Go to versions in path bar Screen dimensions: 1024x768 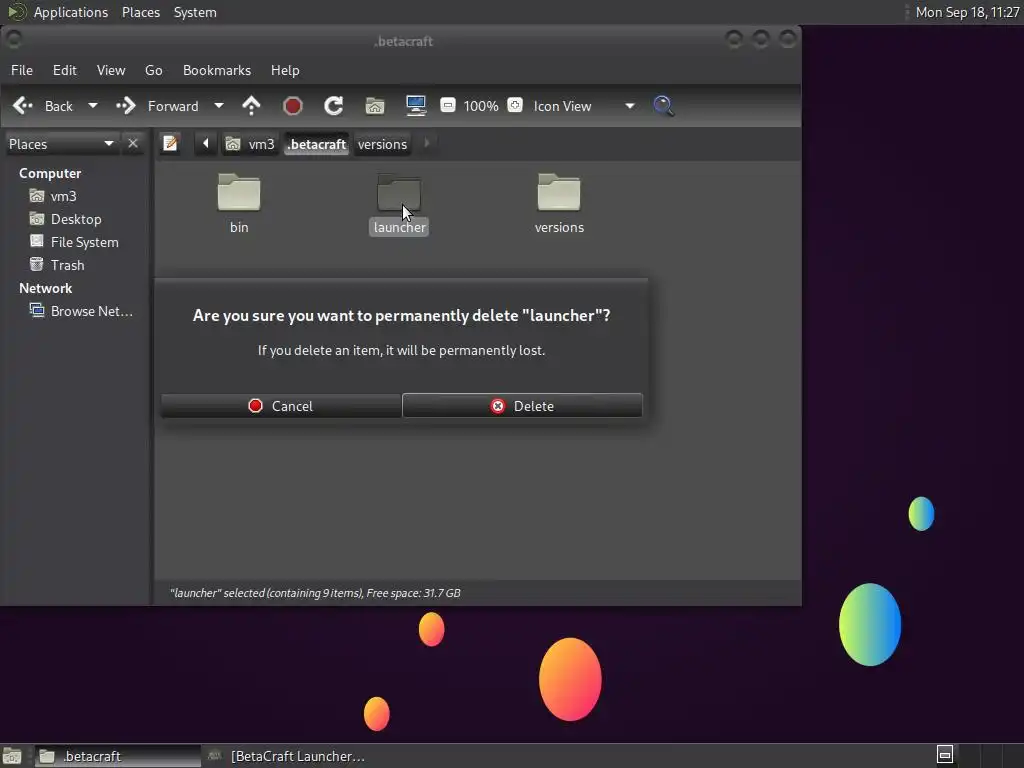point(383,144)
